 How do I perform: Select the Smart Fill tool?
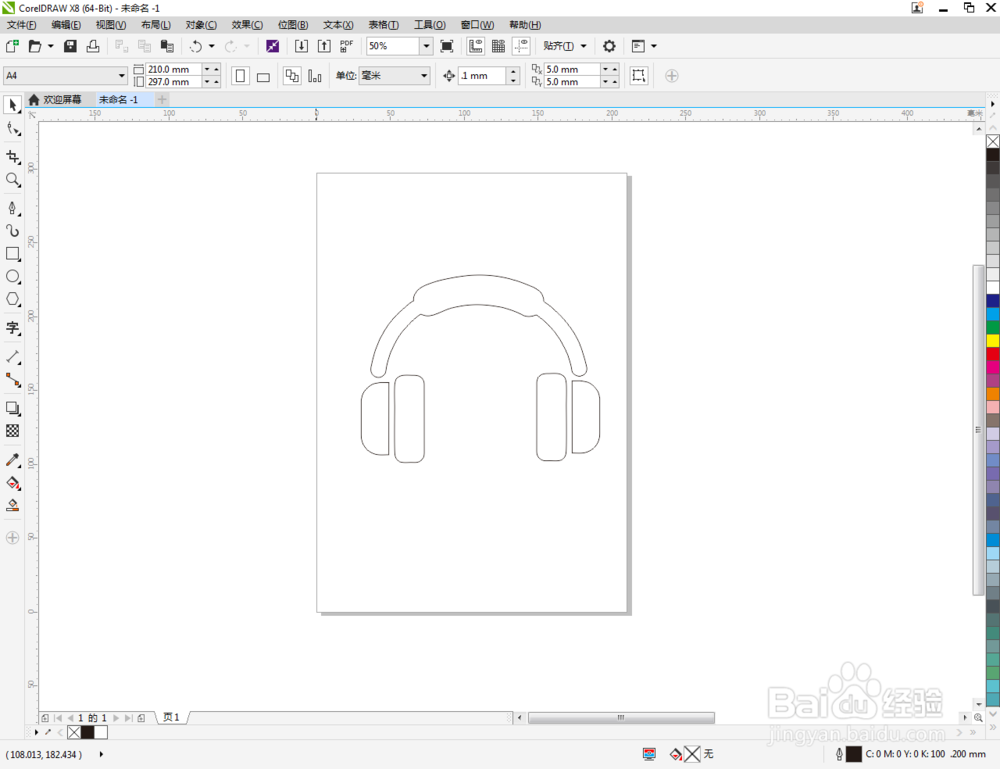(12, 506)
